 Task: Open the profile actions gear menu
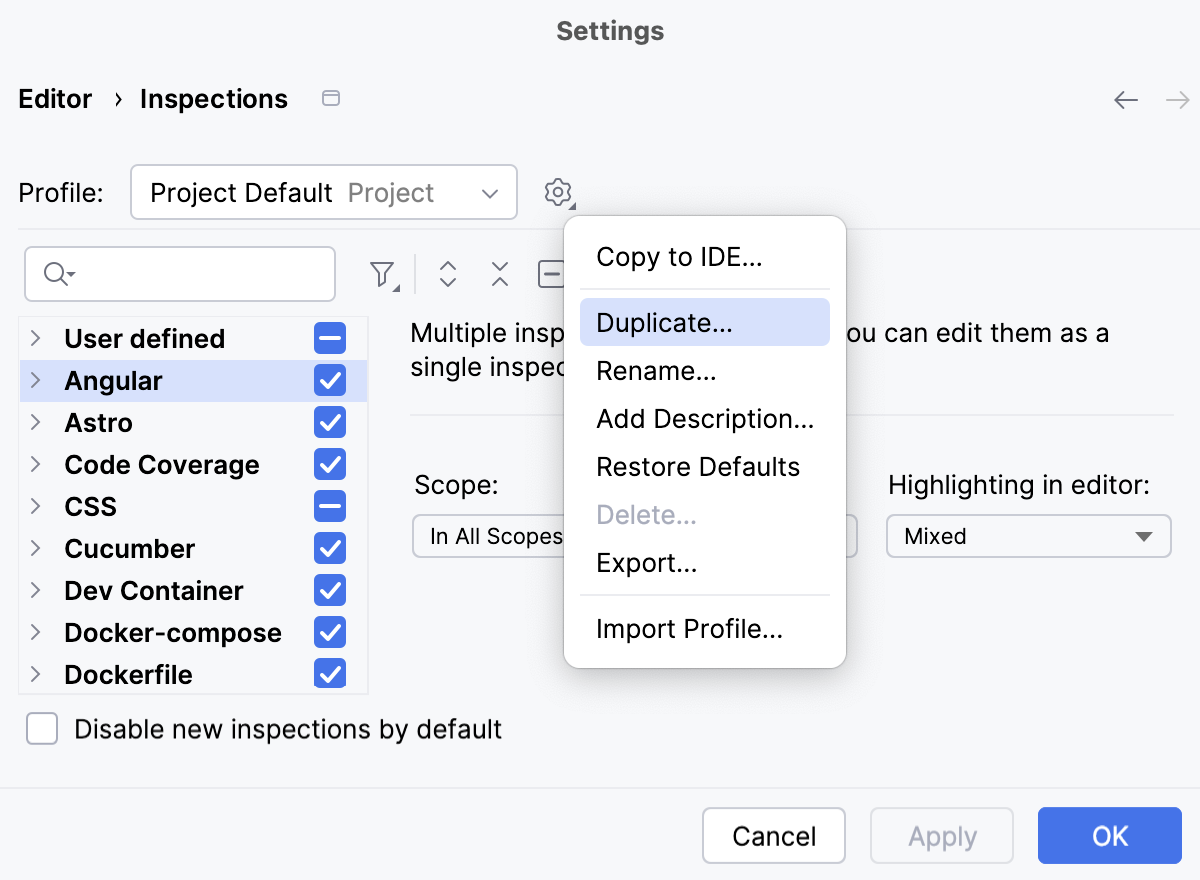click(x=558, y=192)
